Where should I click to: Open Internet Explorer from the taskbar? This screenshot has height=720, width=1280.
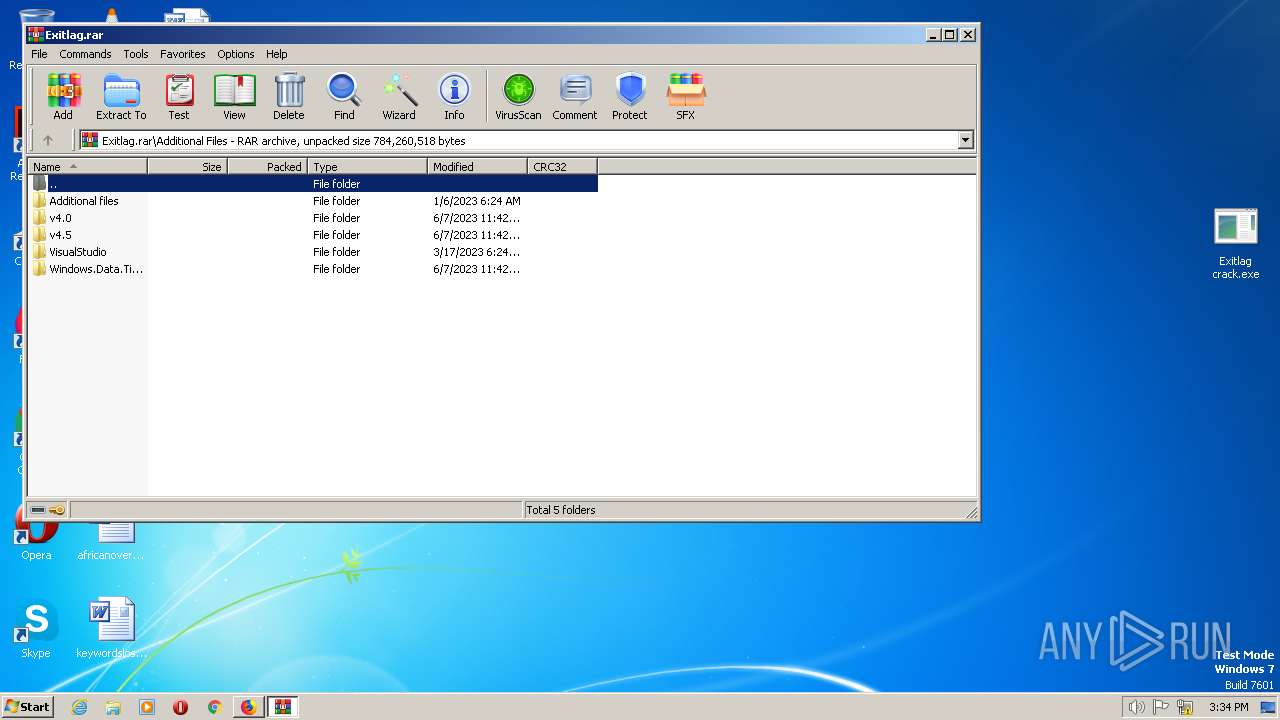pyautogui.click(x=79, y=707)
